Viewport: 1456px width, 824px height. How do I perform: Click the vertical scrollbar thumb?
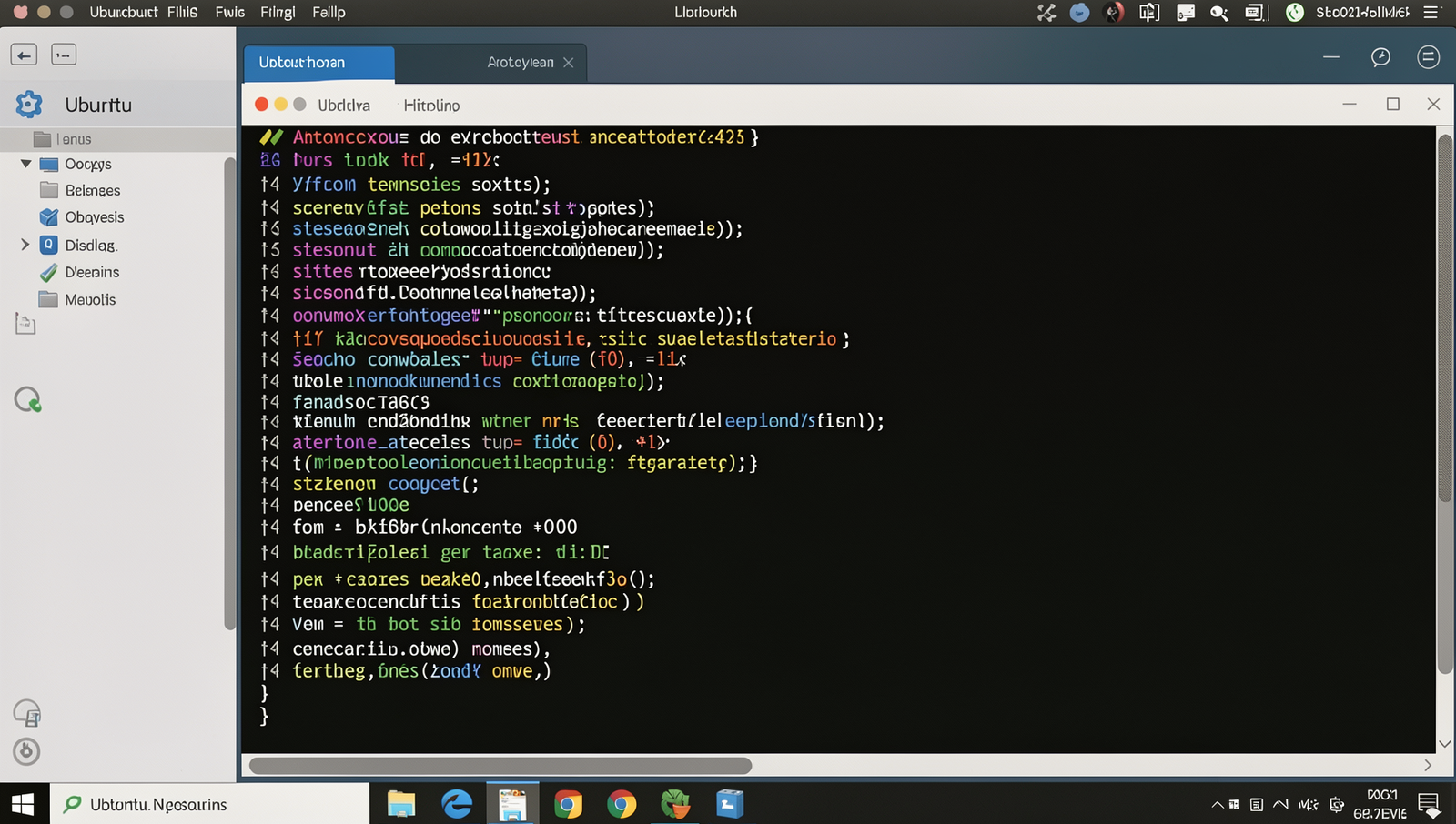click(x=1445, y=318)
